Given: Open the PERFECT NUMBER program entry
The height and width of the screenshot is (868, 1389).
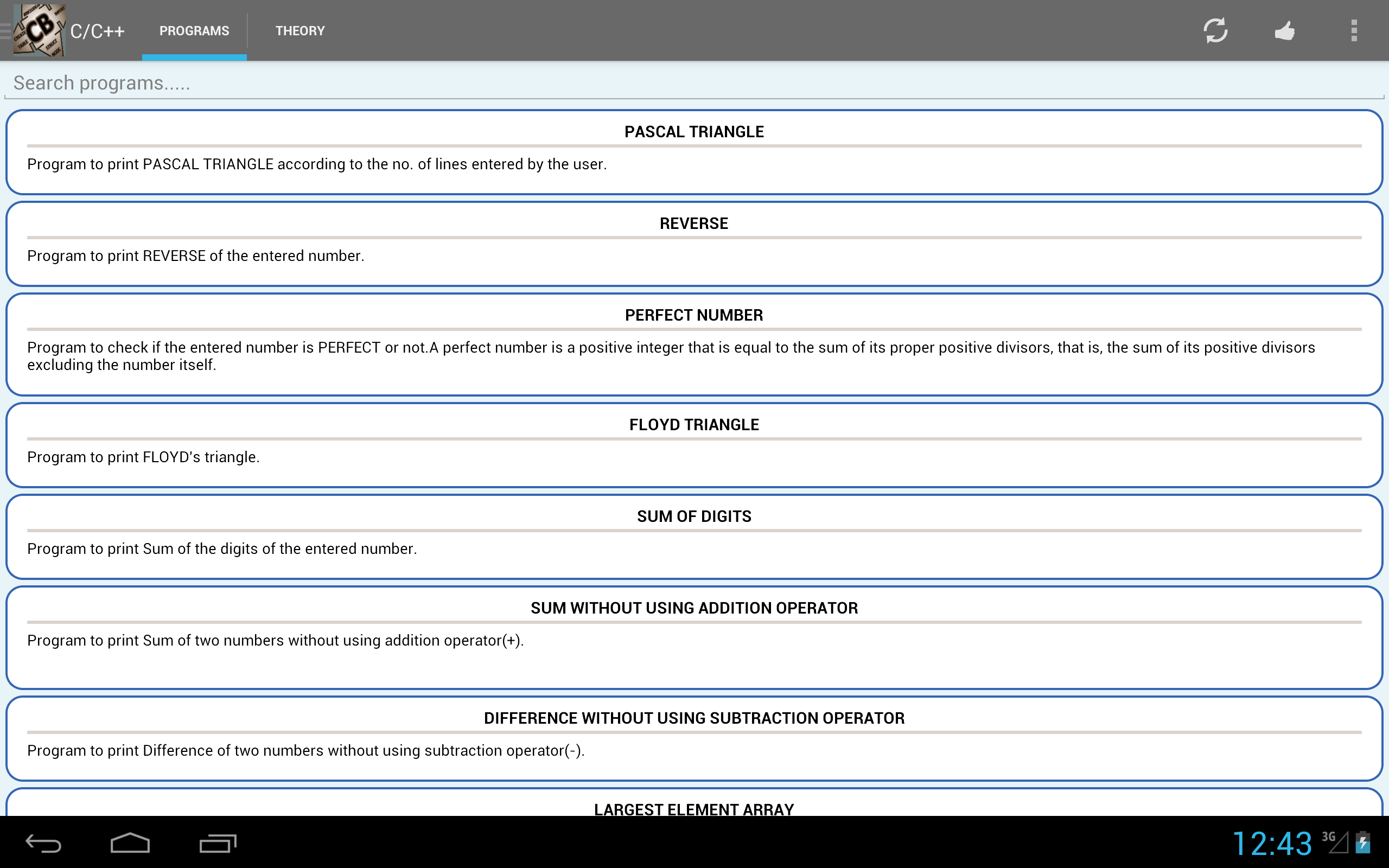Looking at the screenshot, I should tap(694, 344).
